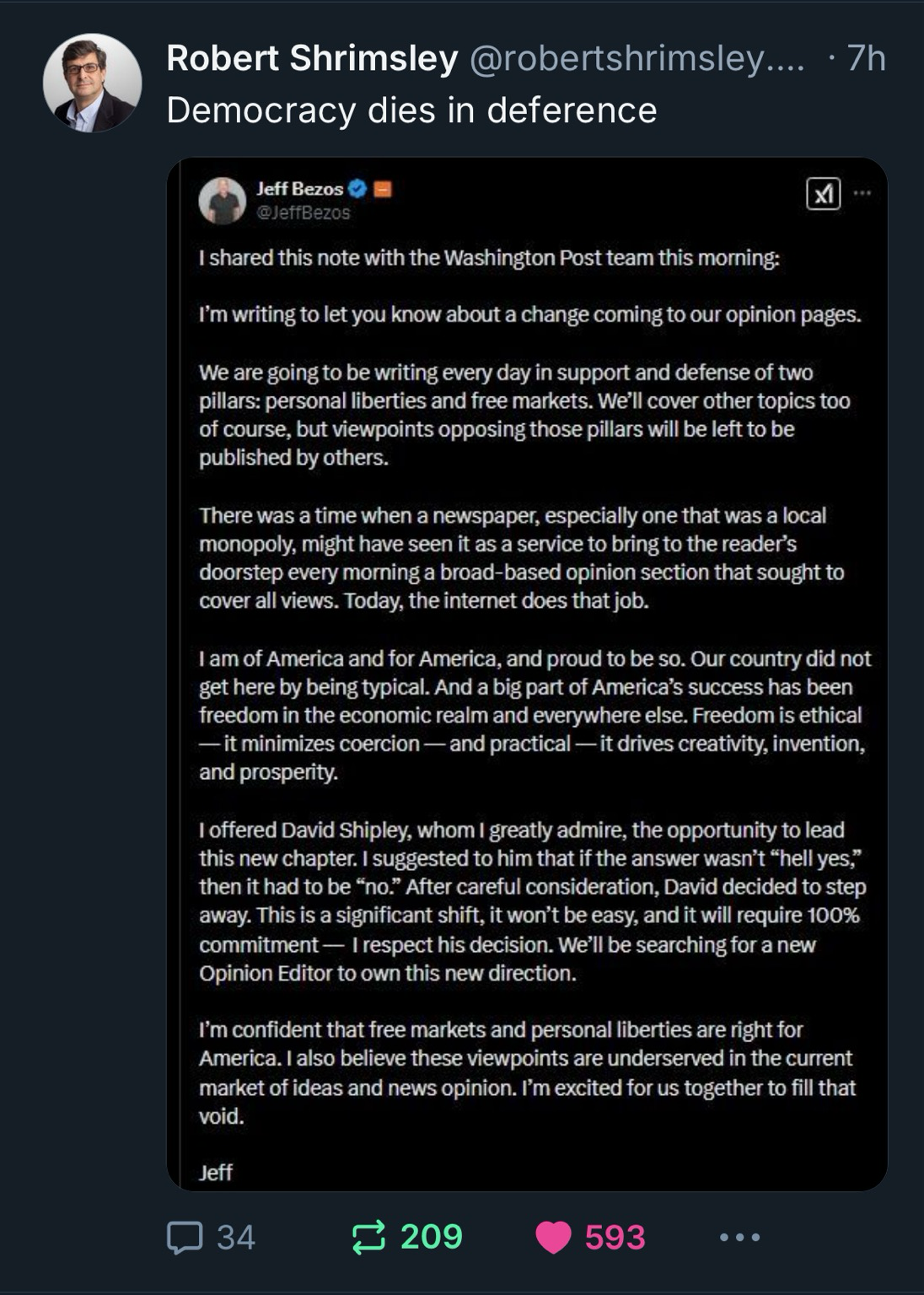Click the @JeffBezos handle text
The image size is (924, 1295).
pos(304,213)
